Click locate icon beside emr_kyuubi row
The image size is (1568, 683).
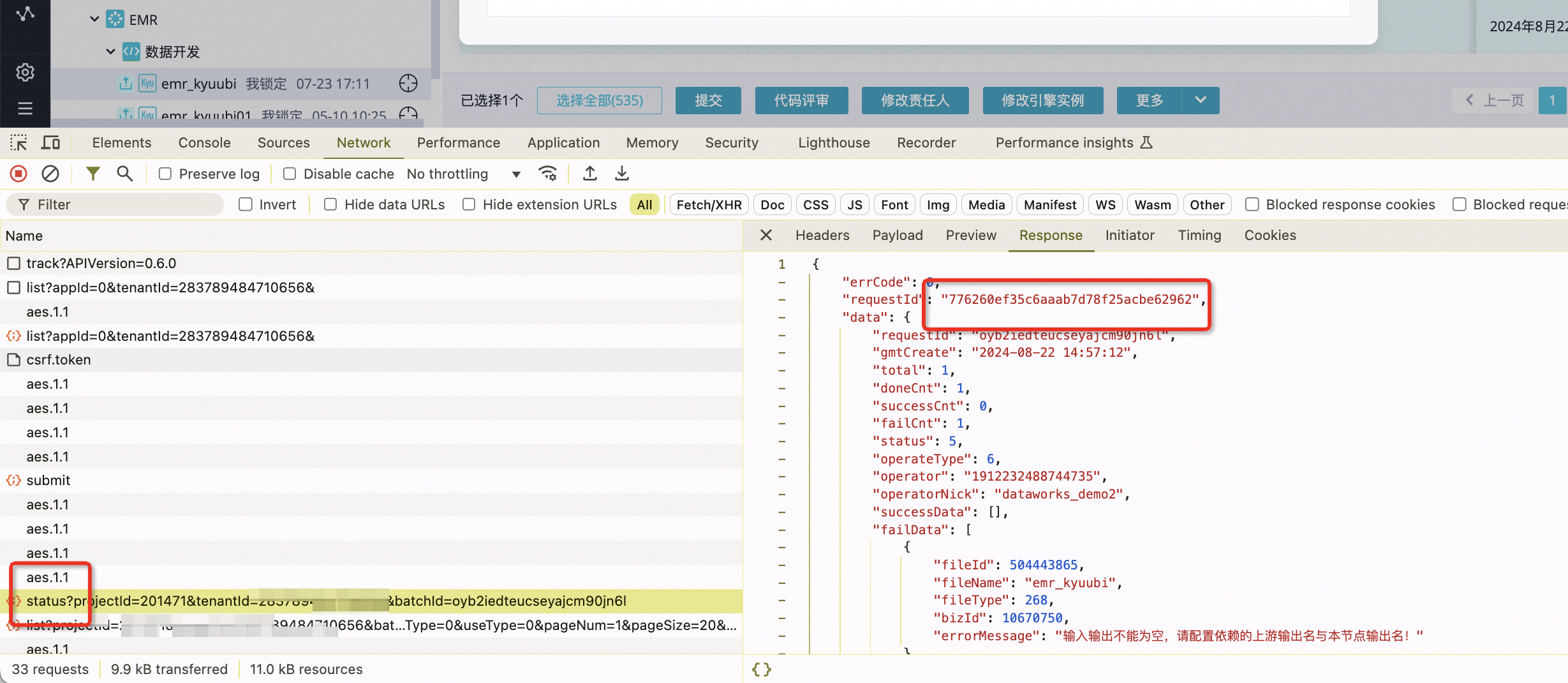pos(408,84)
